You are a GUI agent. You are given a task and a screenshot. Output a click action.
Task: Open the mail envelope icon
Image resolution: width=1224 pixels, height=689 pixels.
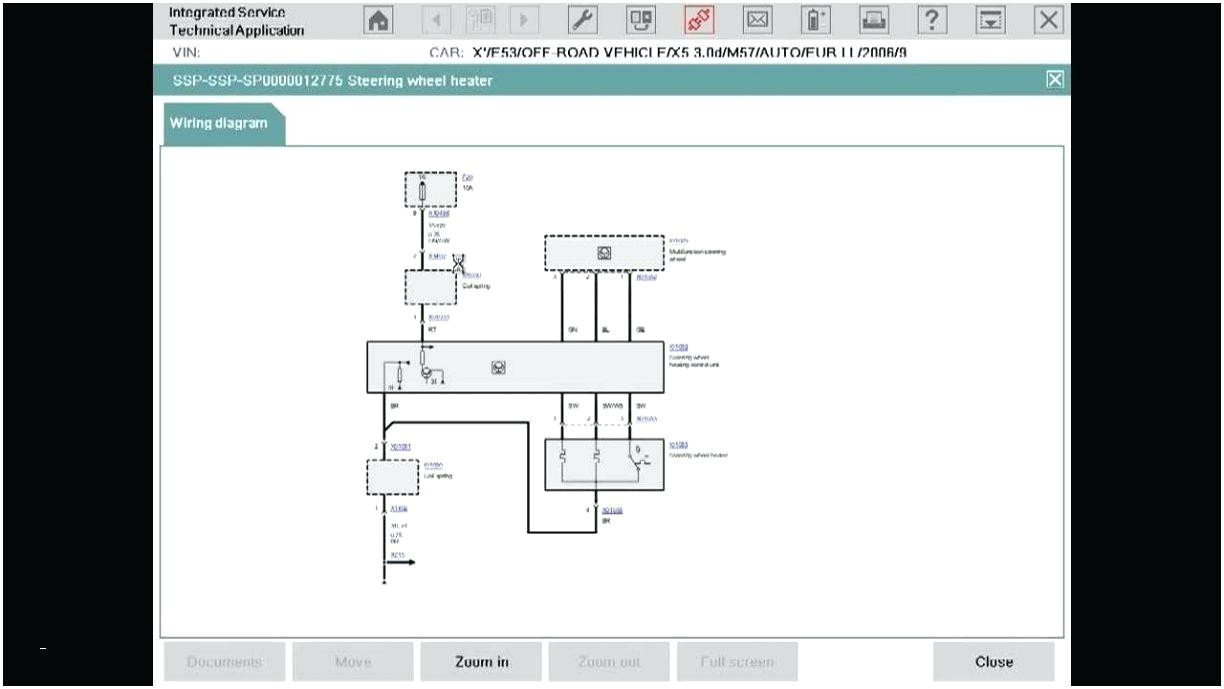coord(759,19)
